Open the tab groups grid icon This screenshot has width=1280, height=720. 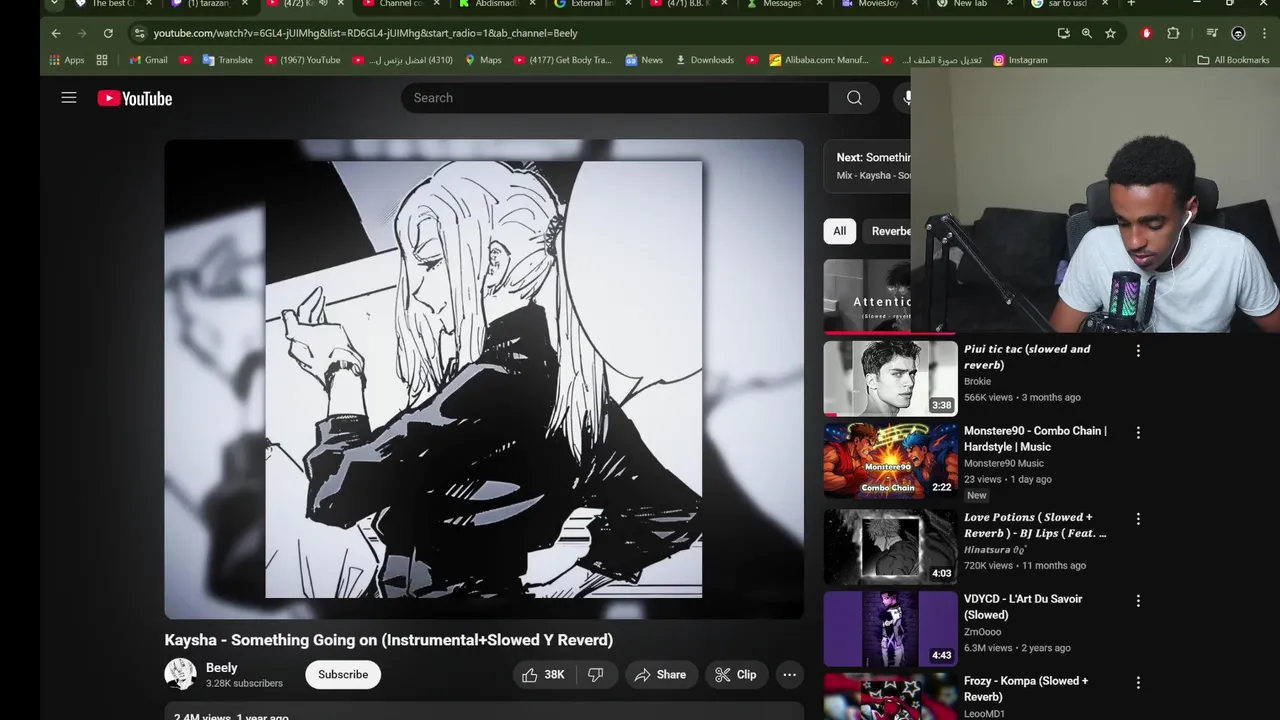[x=102, y=60]
